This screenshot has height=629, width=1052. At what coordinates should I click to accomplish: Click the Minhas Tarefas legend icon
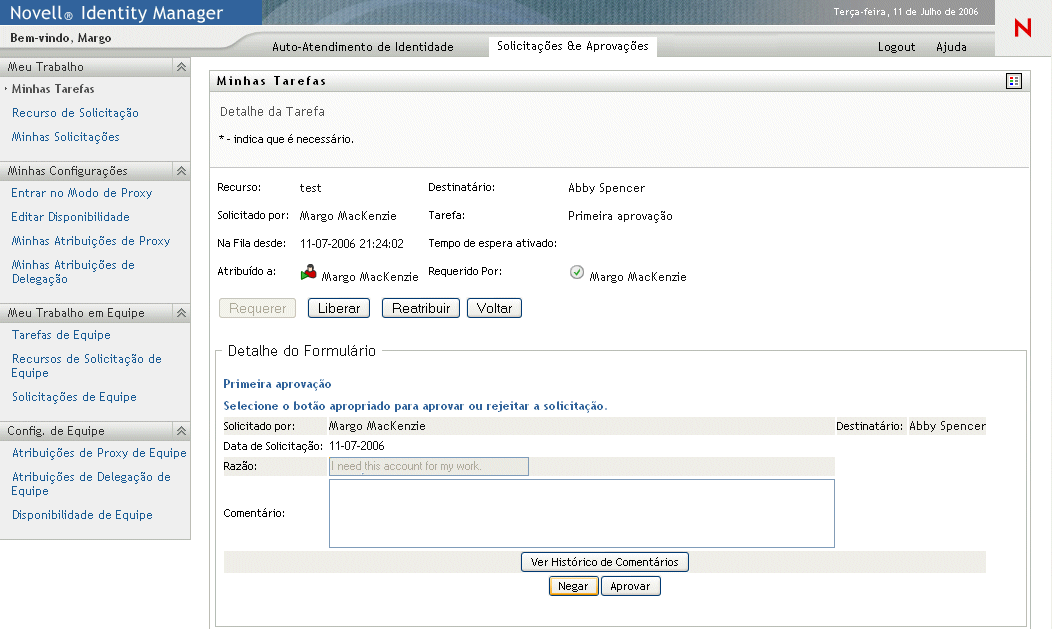tap(1014, 81)
